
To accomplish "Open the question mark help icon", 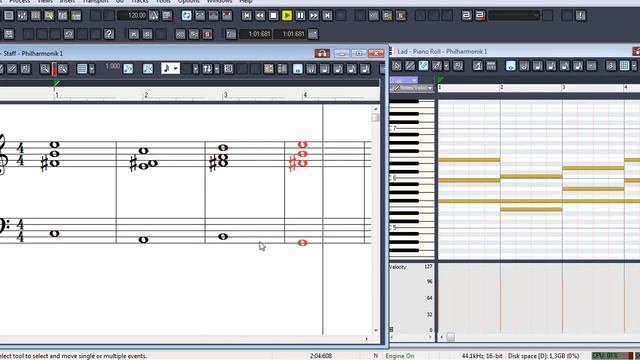I will 109,34.
